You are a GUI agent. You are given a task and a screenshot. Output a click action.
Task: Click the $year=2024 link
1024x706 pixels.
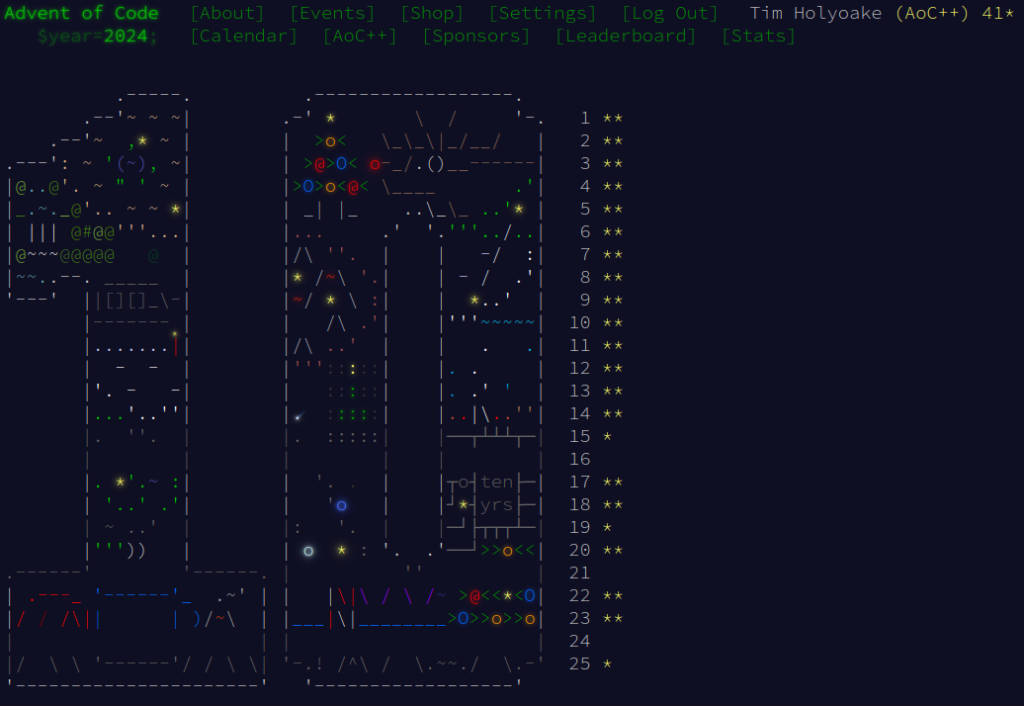pos(98,36)
